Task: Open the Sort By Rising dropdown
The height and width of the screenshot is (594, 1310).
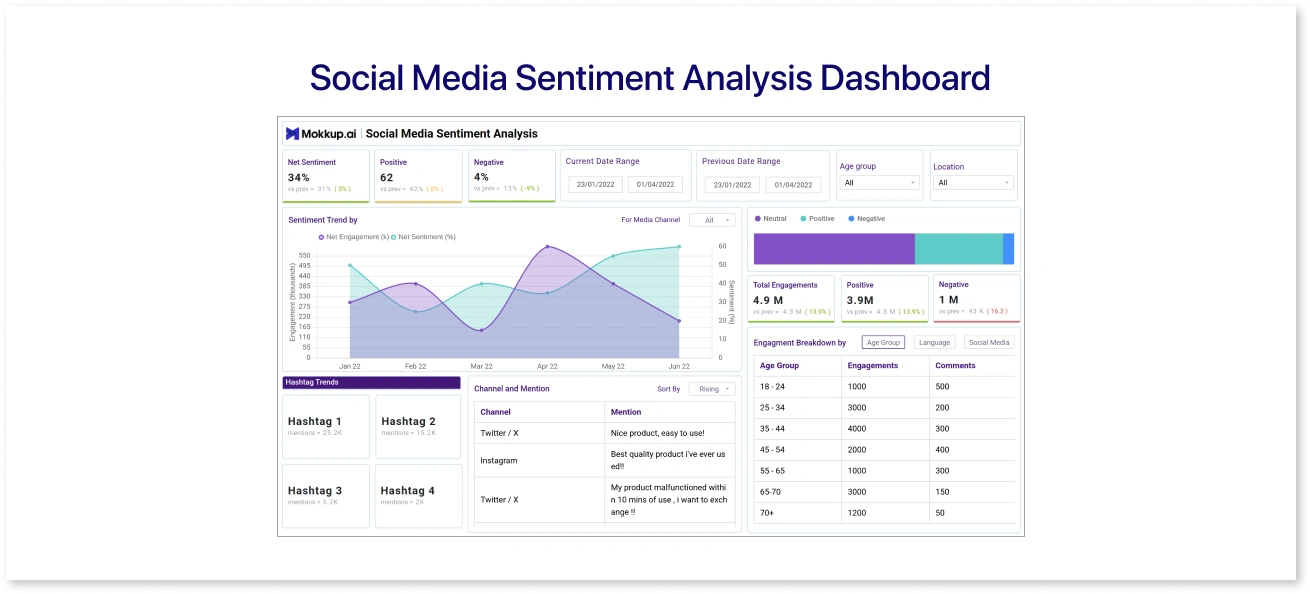Action: pos(712,389)
